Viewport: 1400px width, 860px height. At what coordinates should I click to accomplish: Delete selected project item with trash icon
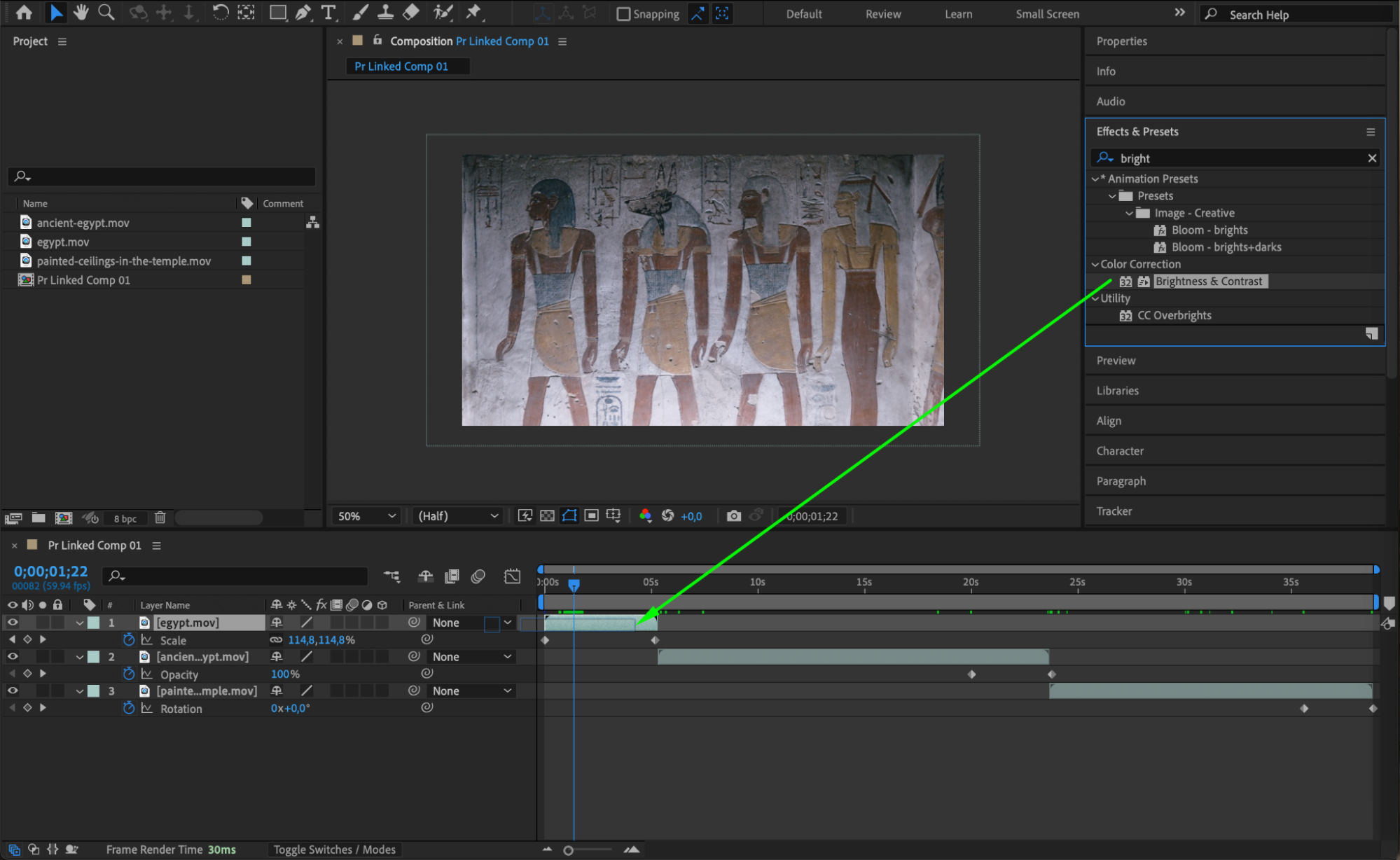pos(160,518)
